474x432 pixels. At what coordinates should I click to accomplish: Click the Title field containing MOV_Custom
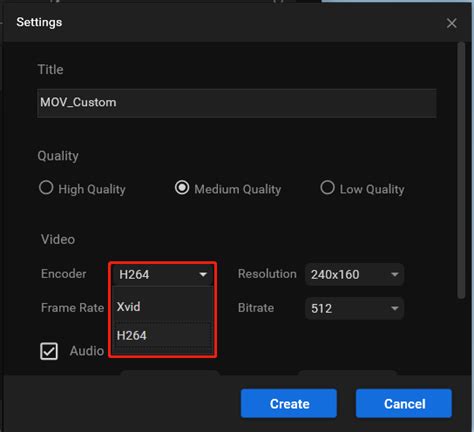(236, 103)
